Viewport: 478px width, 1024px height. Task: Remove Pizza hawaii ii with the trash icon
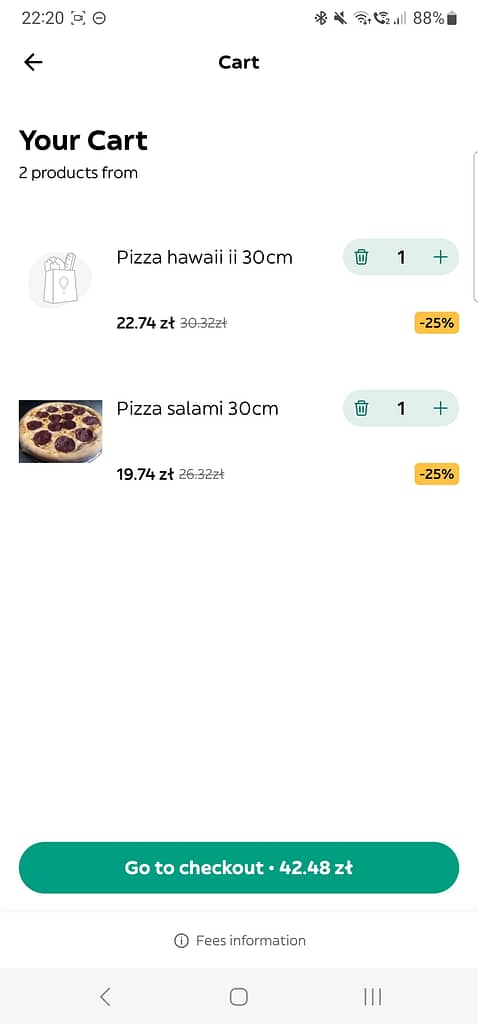tap(361, 257)
